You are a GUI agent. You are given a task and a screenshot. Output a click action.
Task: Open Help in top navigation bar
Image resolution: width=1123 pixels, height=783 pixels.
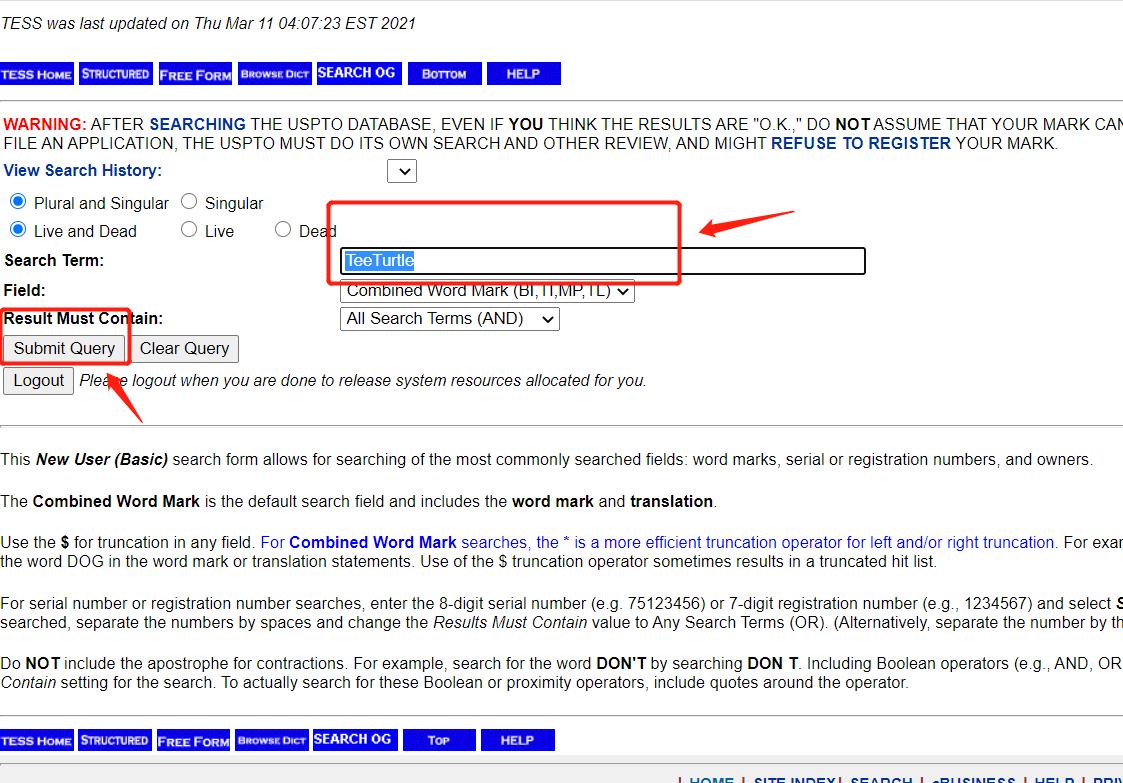pyautogui.click(x=524, y=74)
